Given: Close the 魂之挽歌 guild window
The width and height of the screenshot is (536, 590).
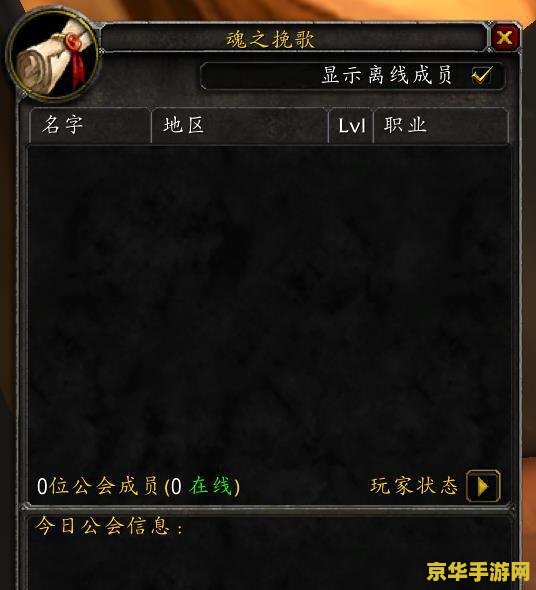Looking at the screenshot, I should pyautogui.click(x=504, y=38).
